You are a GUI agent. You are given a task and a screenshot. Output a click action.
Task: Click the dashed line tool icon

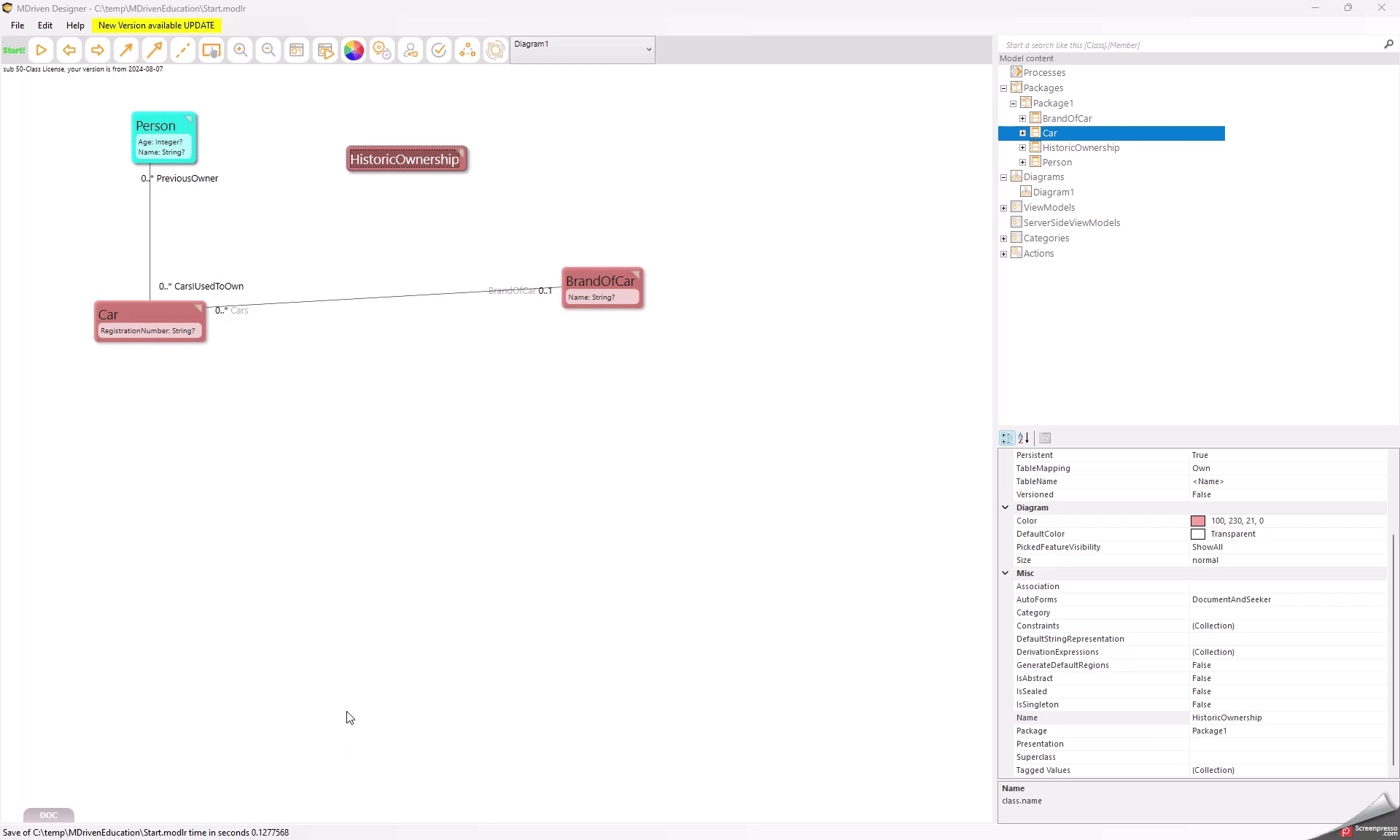click(x=183, y=50)
